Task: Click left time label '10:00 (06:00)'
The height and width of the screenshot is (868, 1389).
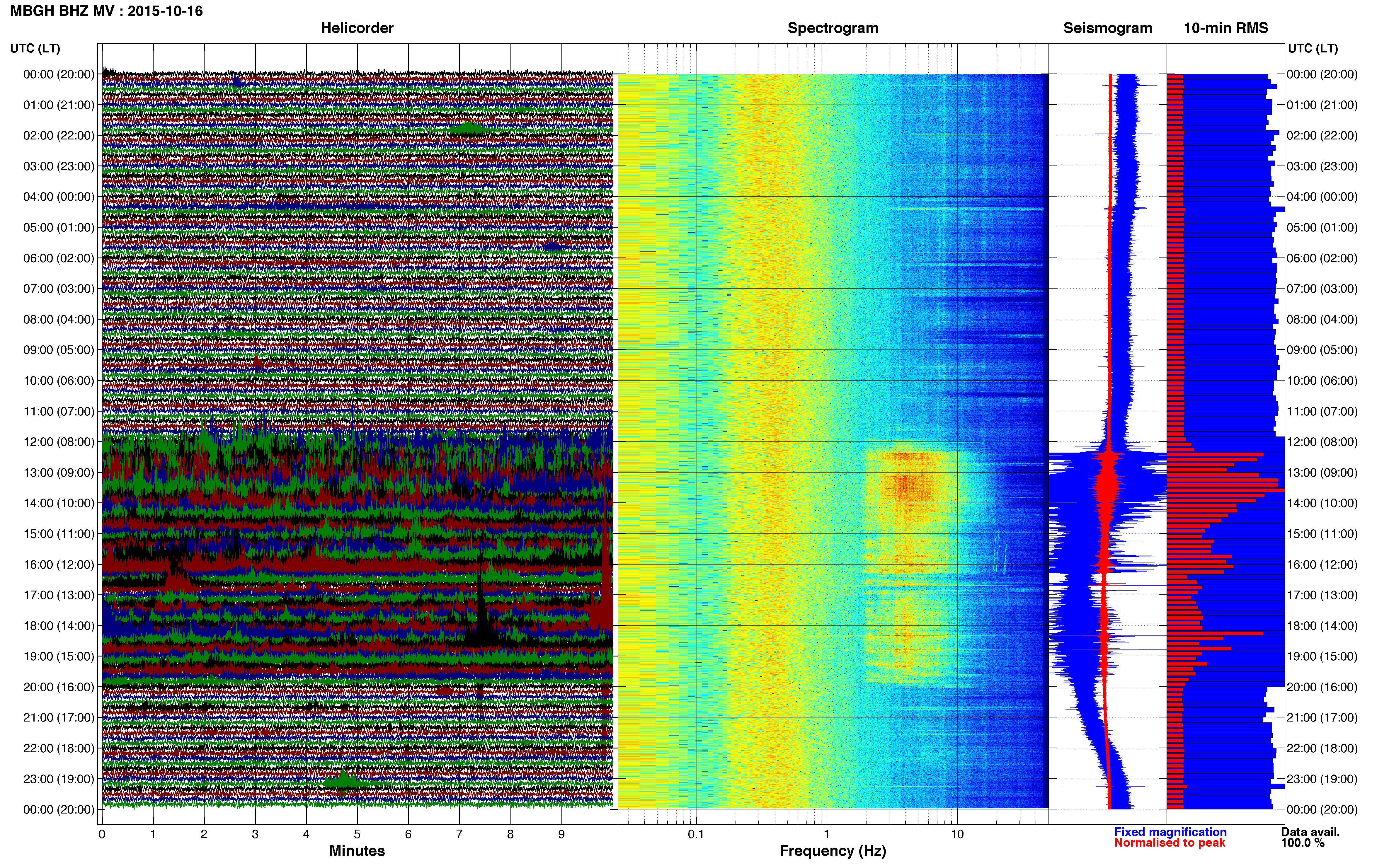Action: tap(59, 381)
